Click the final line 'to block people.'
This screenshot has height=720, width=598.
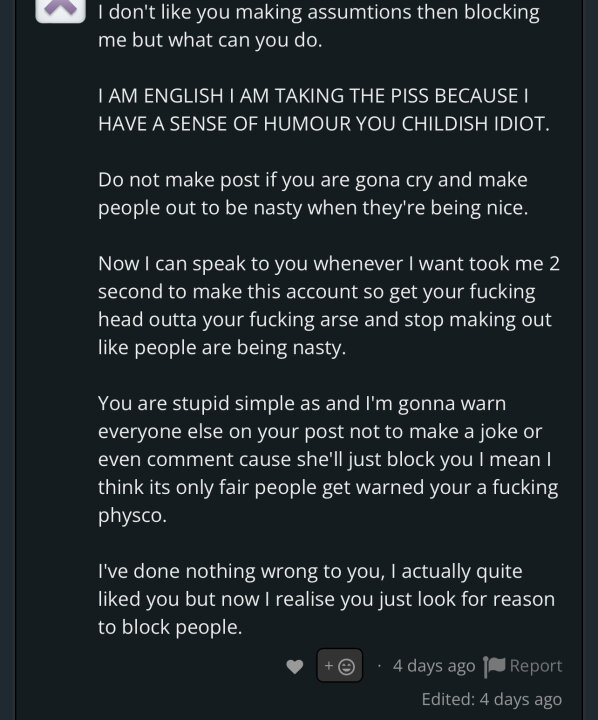pos(170,627)
